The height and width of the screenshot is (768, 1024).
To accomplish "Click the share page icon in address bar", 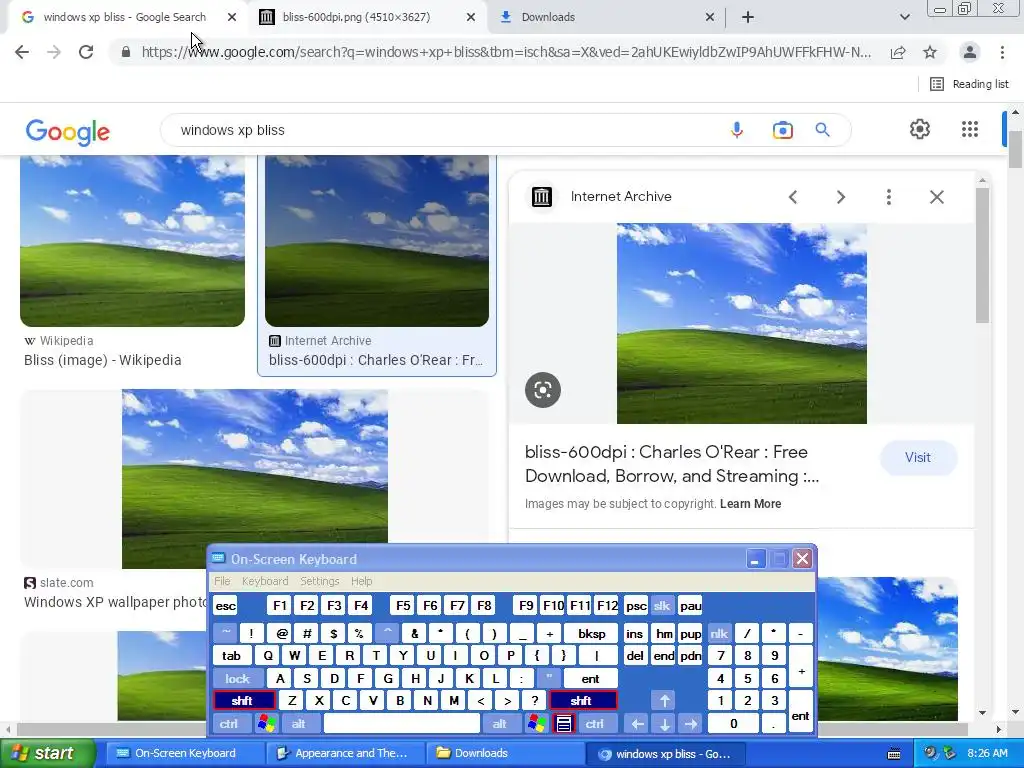I will pos(898,52).
